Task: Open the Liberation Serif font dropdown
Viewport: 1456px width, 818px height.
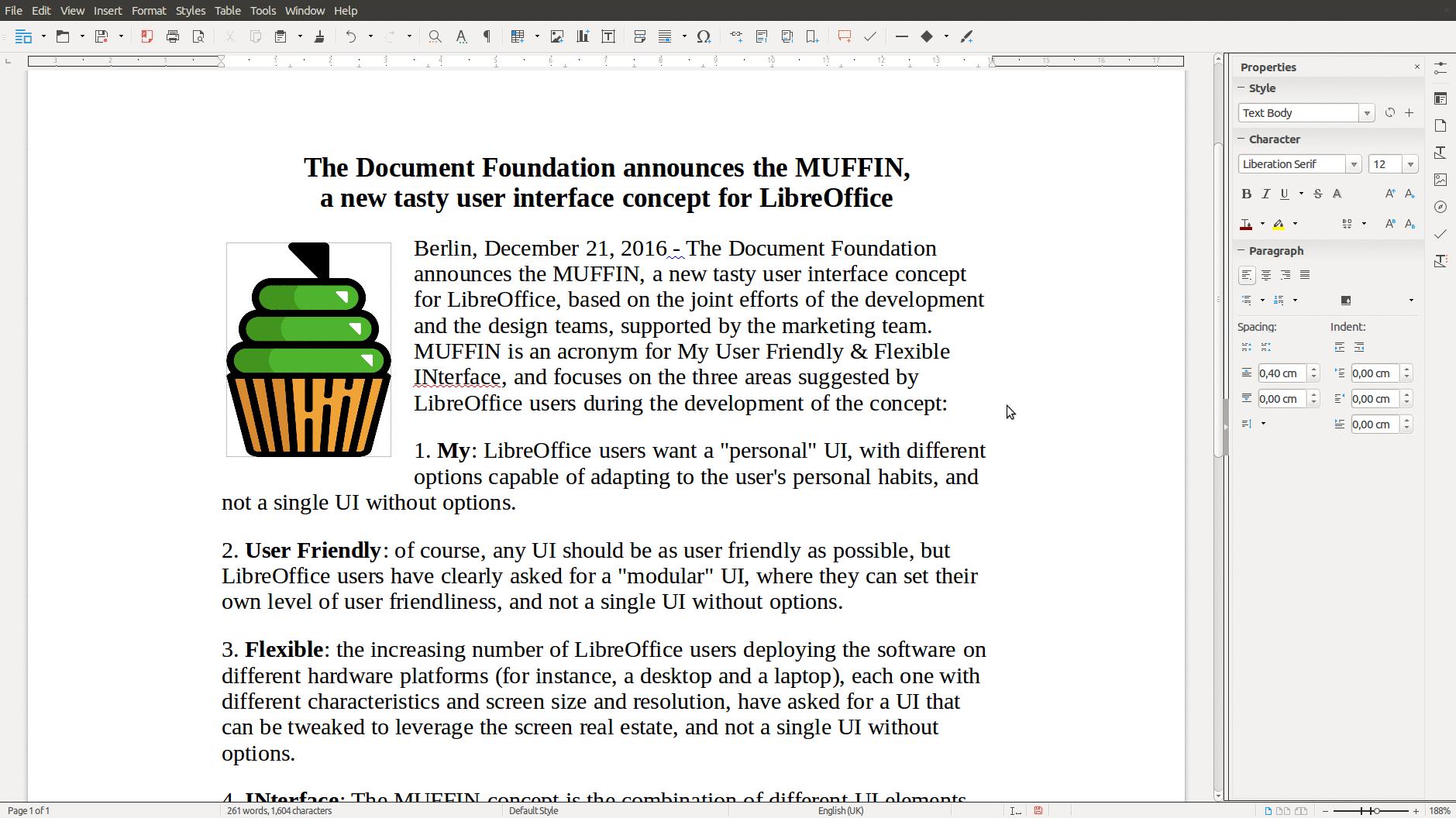Action: (1354, 164)
